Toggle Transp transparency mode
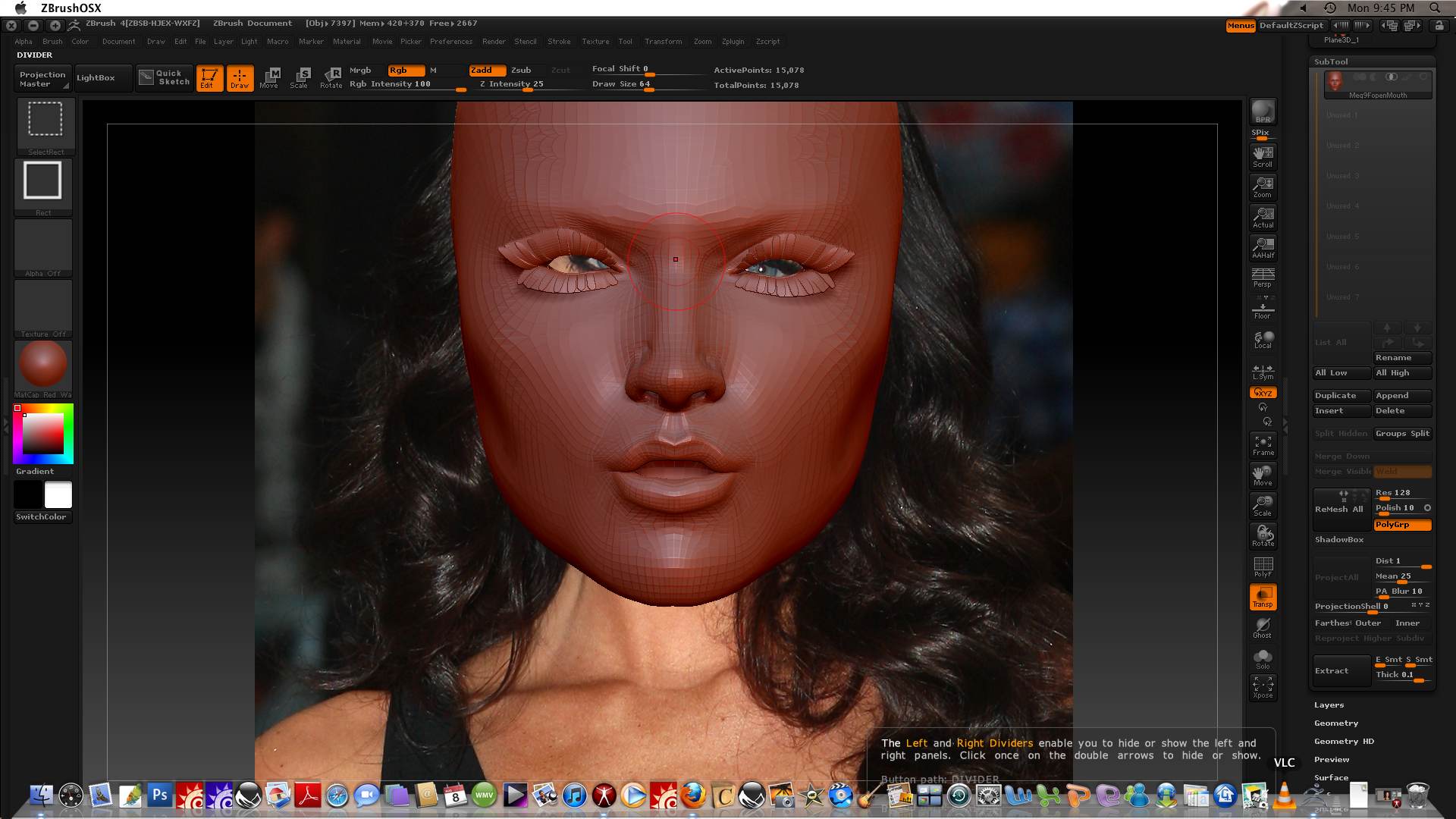The height and width of the screenshot is (819, 1456). pos(1263,597)
